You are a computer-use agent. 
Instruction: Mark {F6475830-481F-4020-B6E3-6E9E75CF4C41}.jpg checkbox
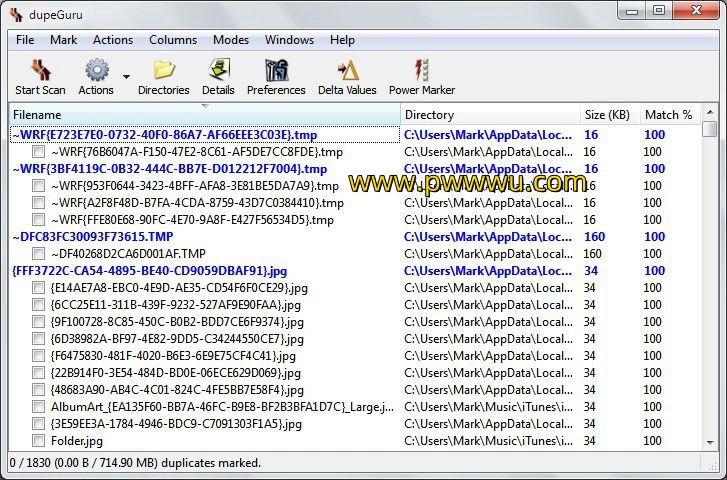(x=38, y=356)
